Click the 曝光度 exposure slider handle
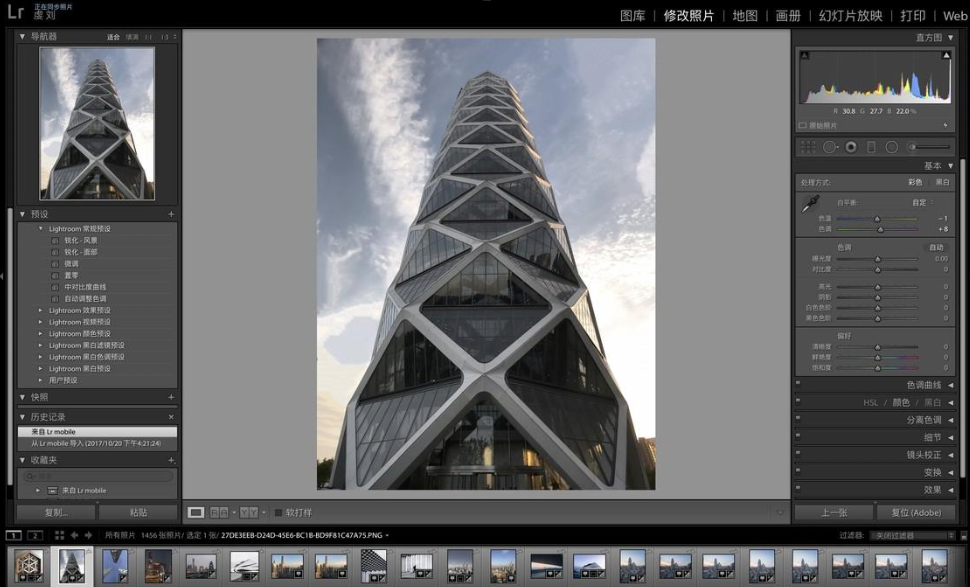 click(877, 259)
